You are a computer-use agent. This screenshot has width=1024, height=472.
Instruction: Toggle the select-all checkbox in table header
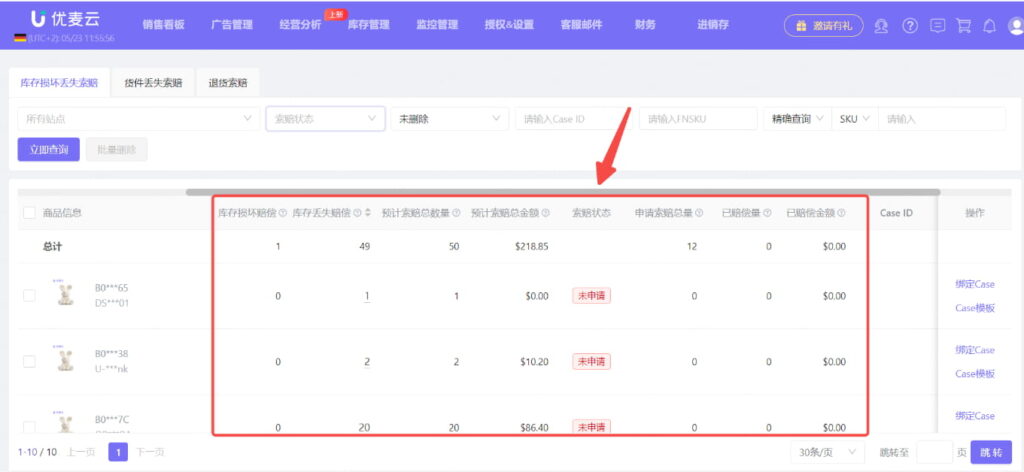(x=29, y=213)
